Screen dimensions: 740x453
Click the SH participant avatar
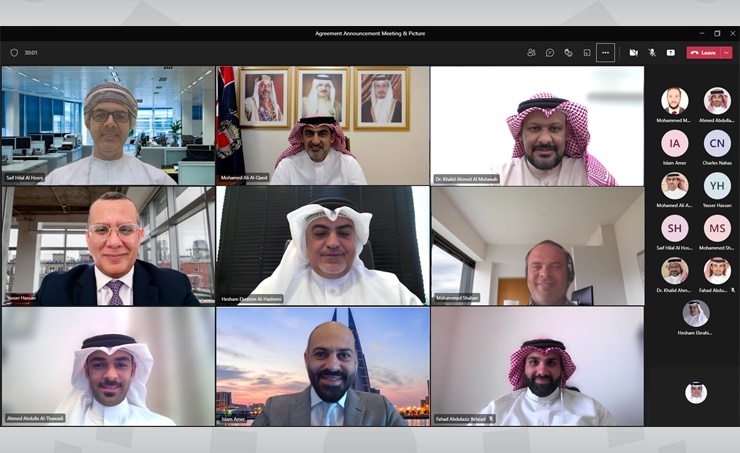pos(674,228)
